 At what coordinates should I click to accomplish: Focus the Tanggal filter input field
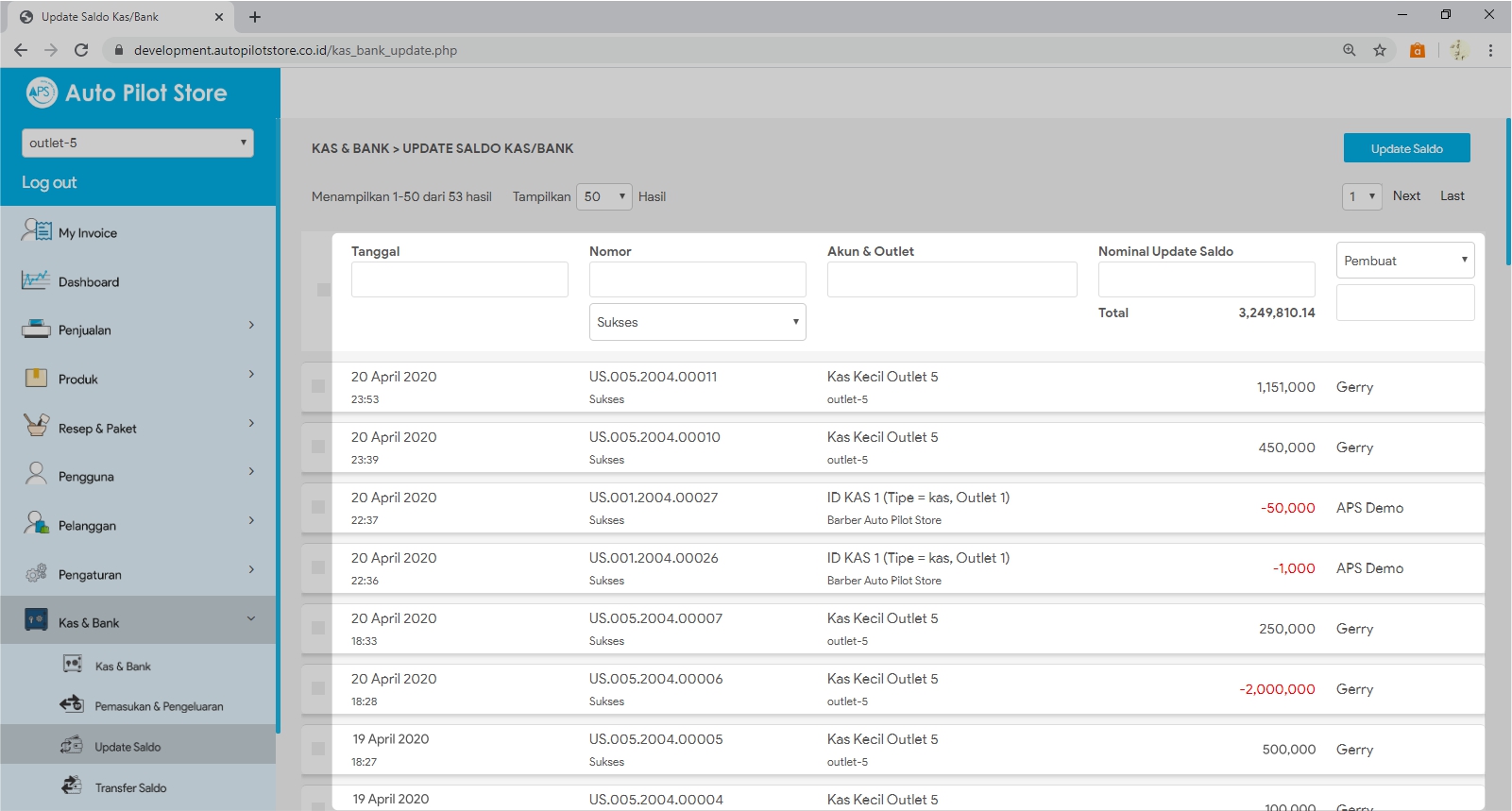point(459,279)
